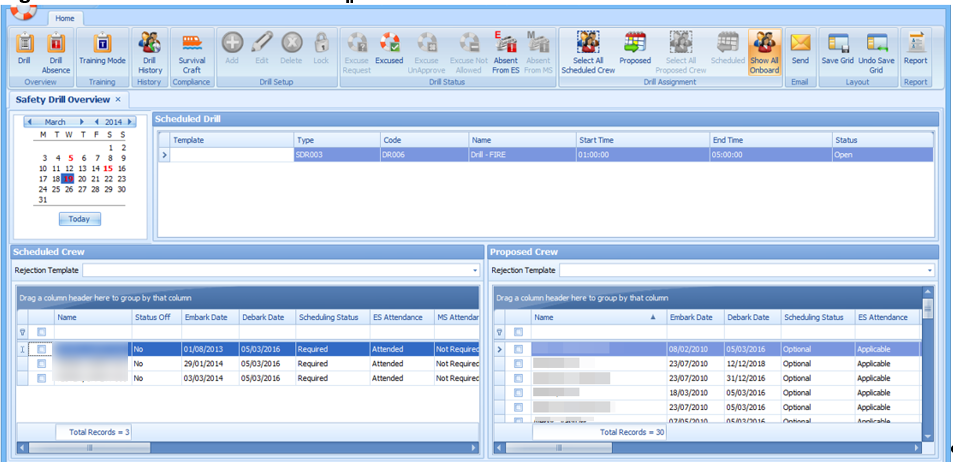Click the Excuse UnApprove icon

(427, 52)
